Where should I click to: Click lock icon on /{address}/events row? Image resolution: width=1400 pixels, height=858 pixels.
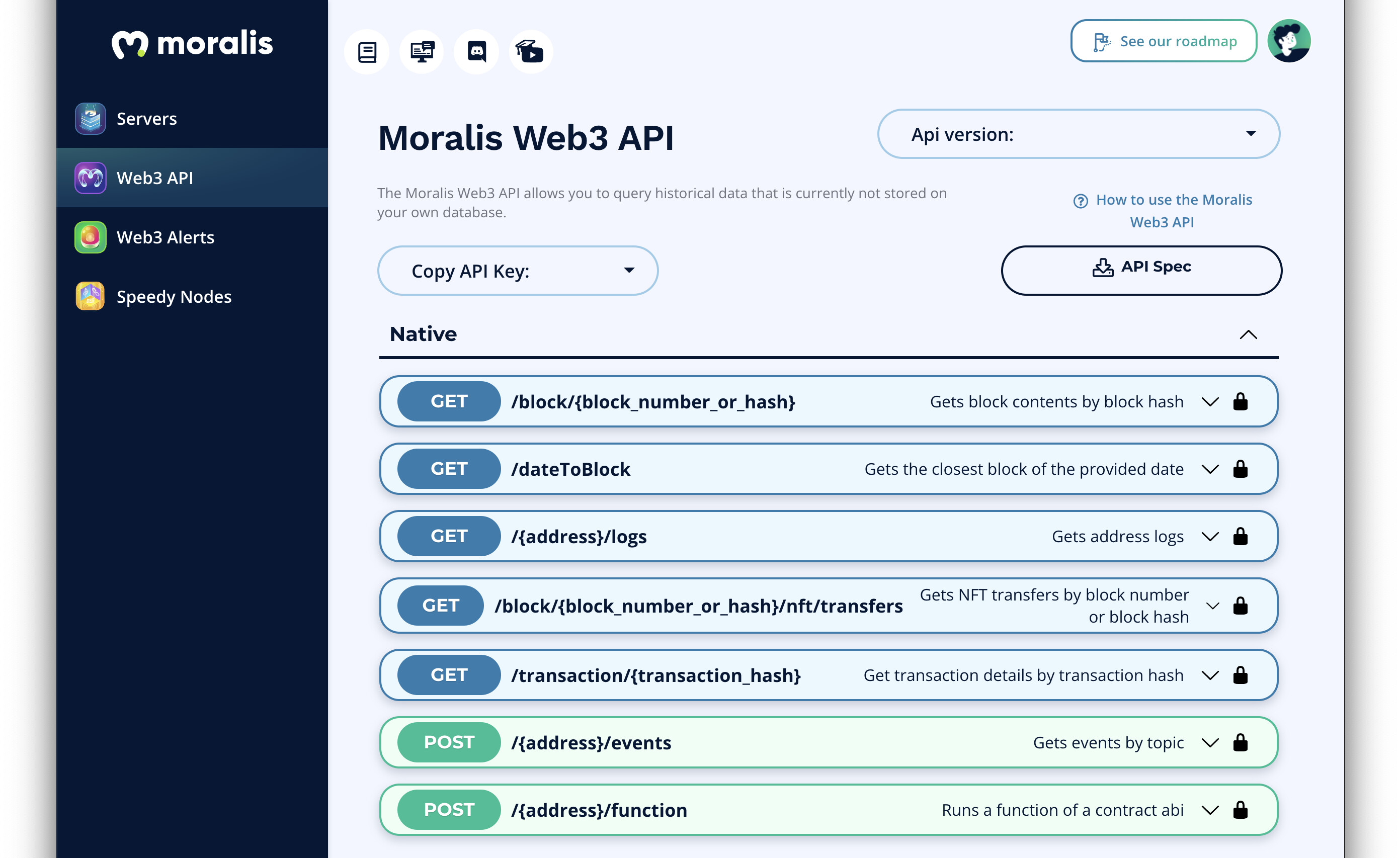tap(1241, 742)
